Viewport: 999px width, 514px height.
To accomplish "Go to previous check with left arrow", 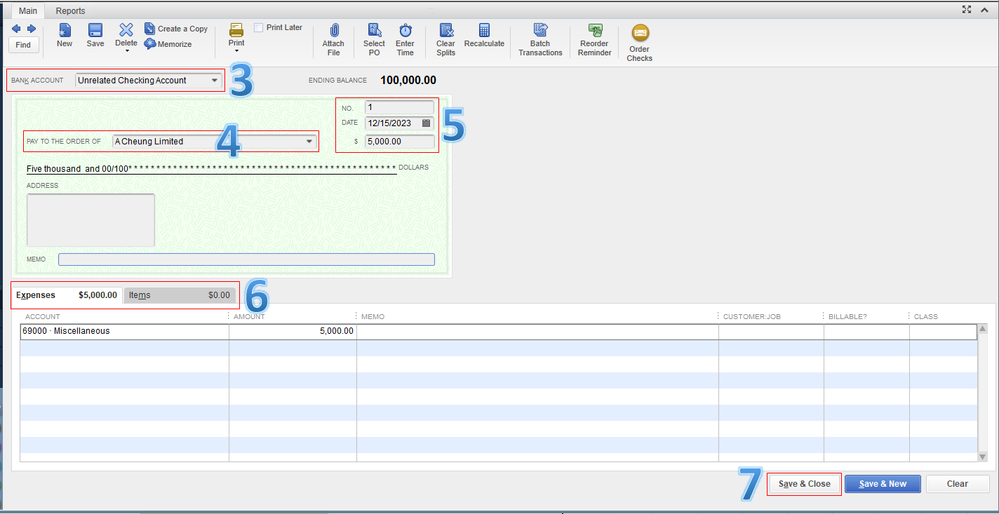I will [17, 29].
